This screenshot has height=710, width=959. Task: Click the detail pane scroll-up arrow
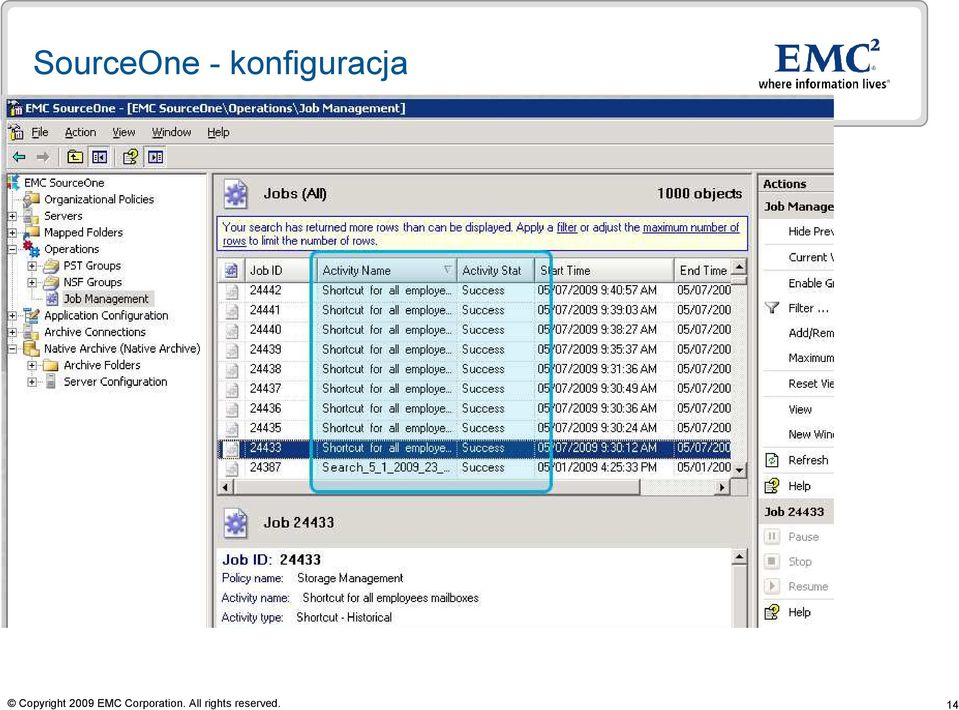pyautogui.click(x=739, y=557)
